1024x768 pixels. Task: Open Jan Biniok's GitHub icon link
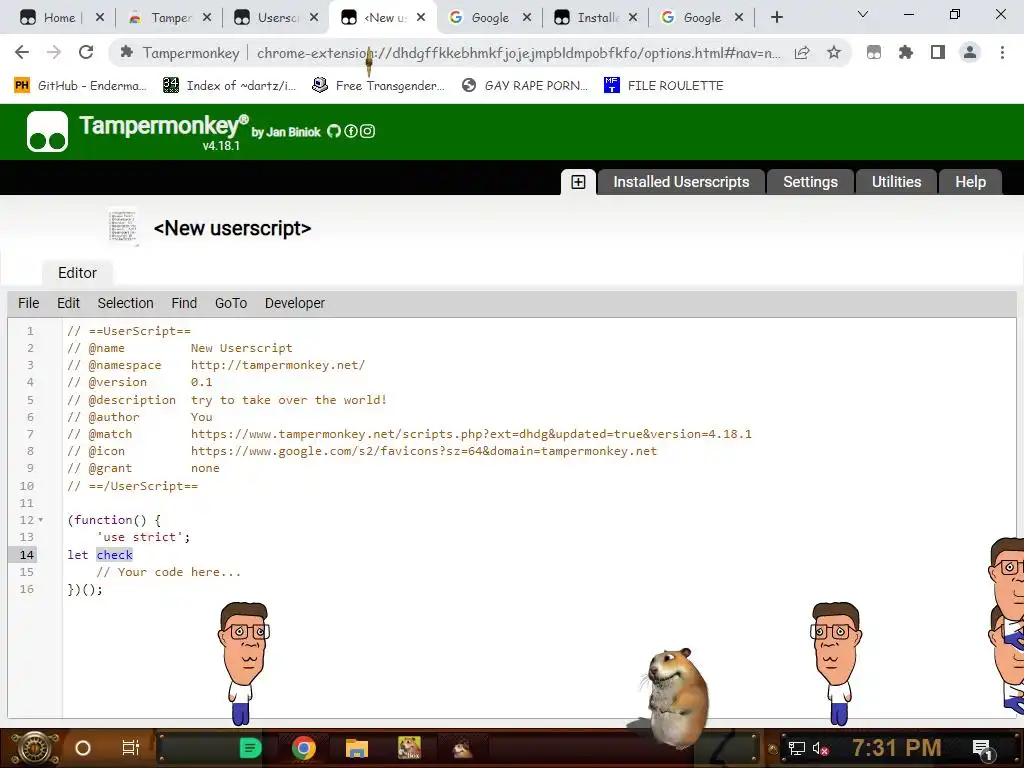coord(334,131)
